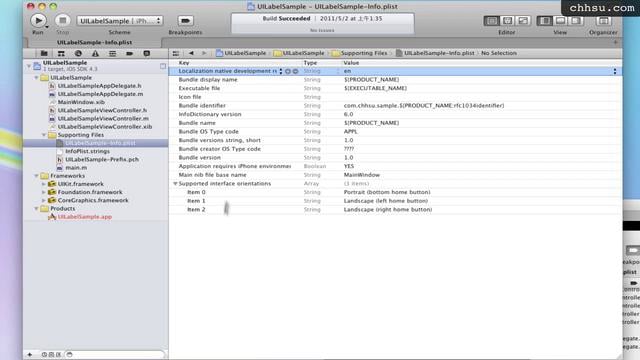Click Bundle version value 1.0
The width and height of the screenshot is (640, 360).
[349, 158]
